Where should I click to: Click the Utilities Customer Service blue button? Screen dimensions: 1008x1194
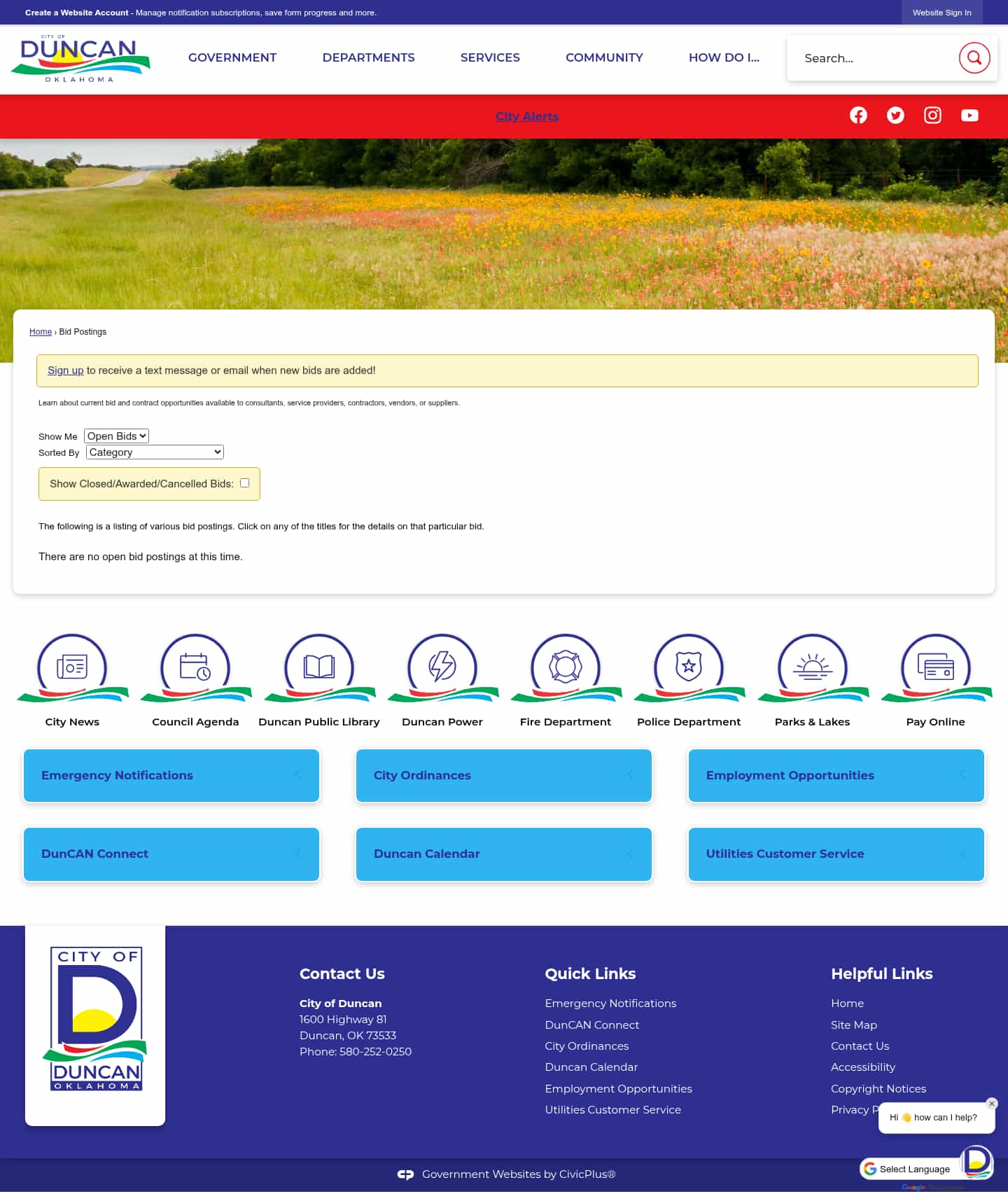tap(836, 854)
